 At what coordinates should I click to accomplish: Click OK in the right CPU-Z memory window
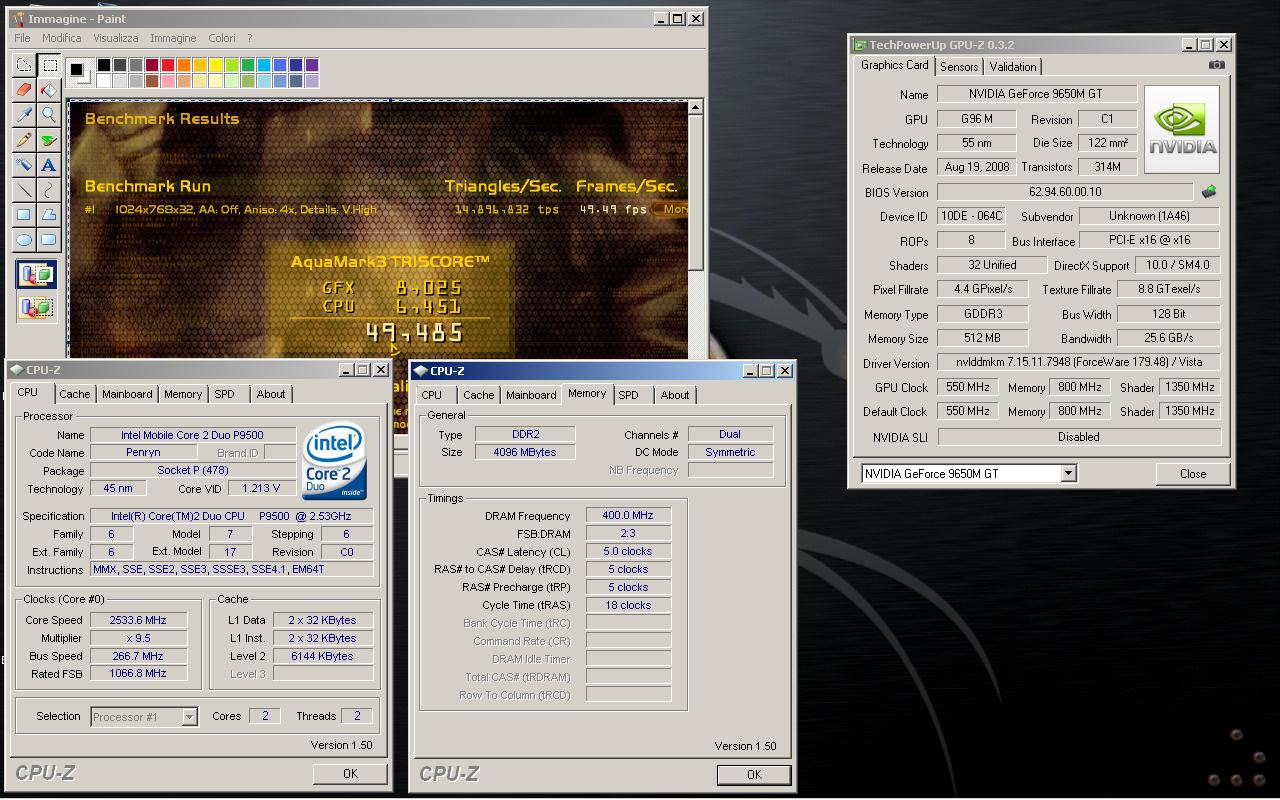(x=754, y=774)
